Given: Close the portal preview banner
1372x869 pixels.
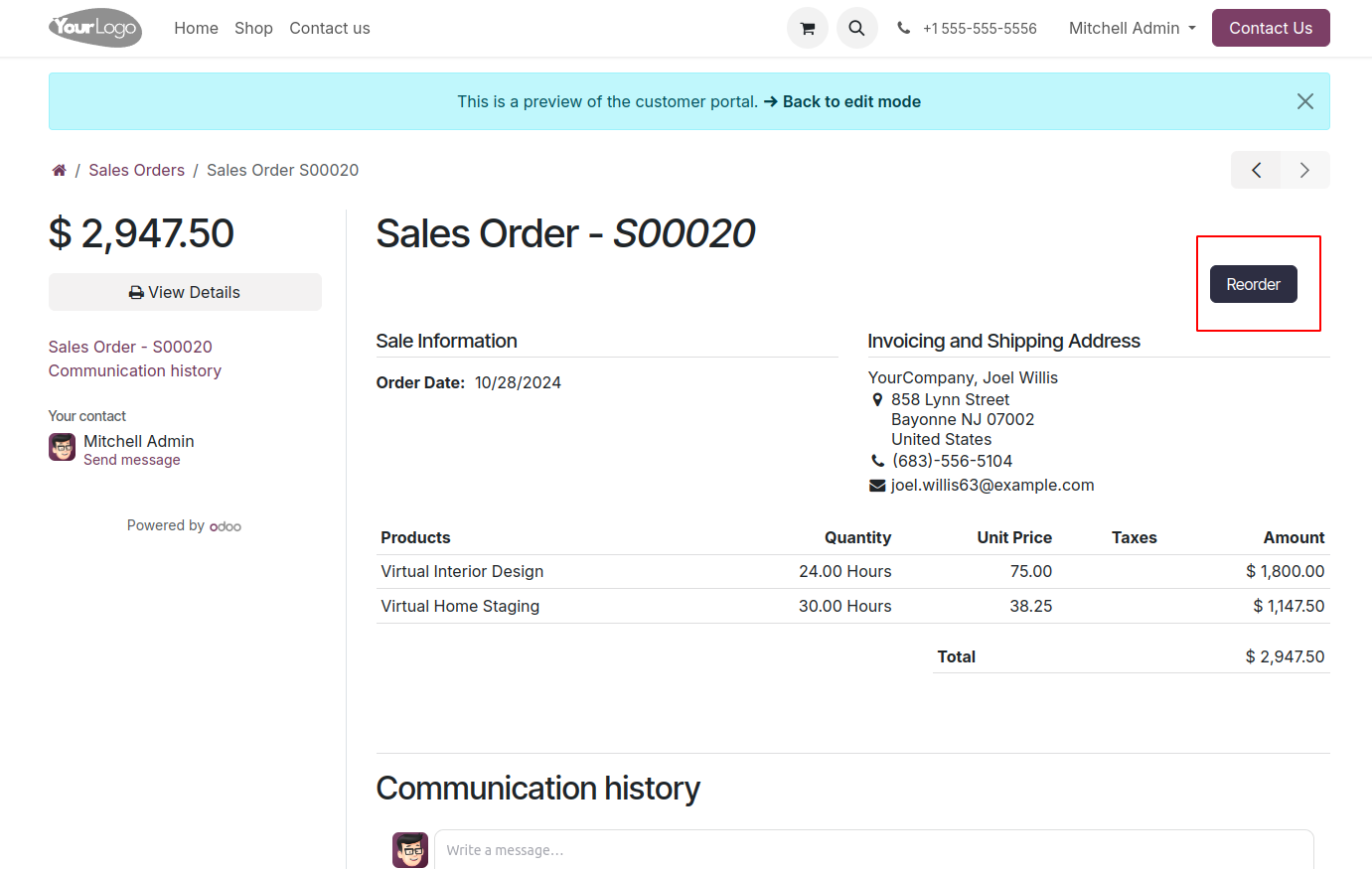Looking at the screenshot, I should (x=1304, y=101).
